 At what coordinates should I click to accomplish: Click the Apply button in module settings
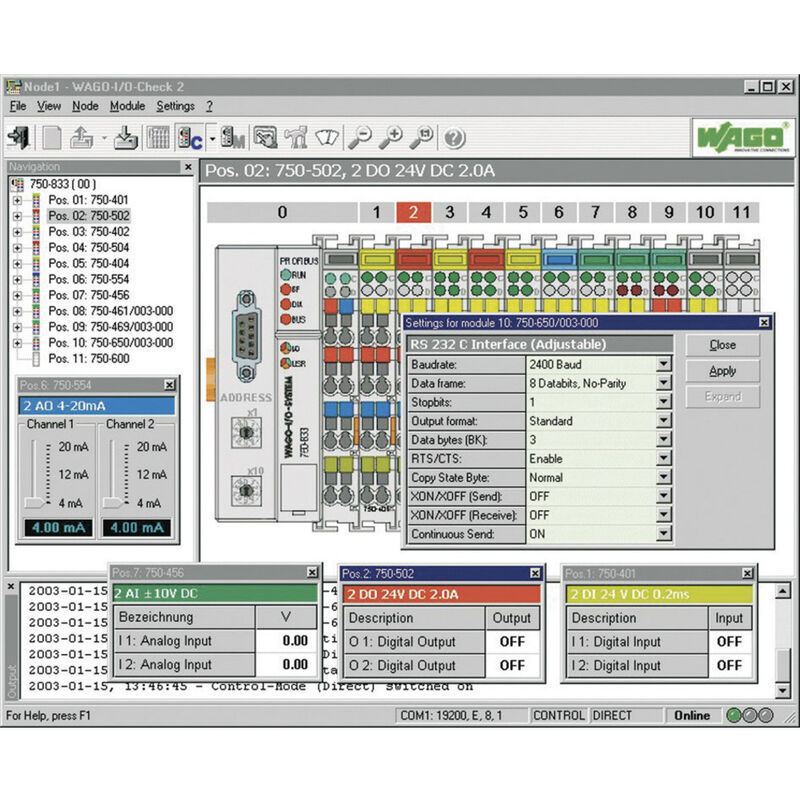point(723,370)
